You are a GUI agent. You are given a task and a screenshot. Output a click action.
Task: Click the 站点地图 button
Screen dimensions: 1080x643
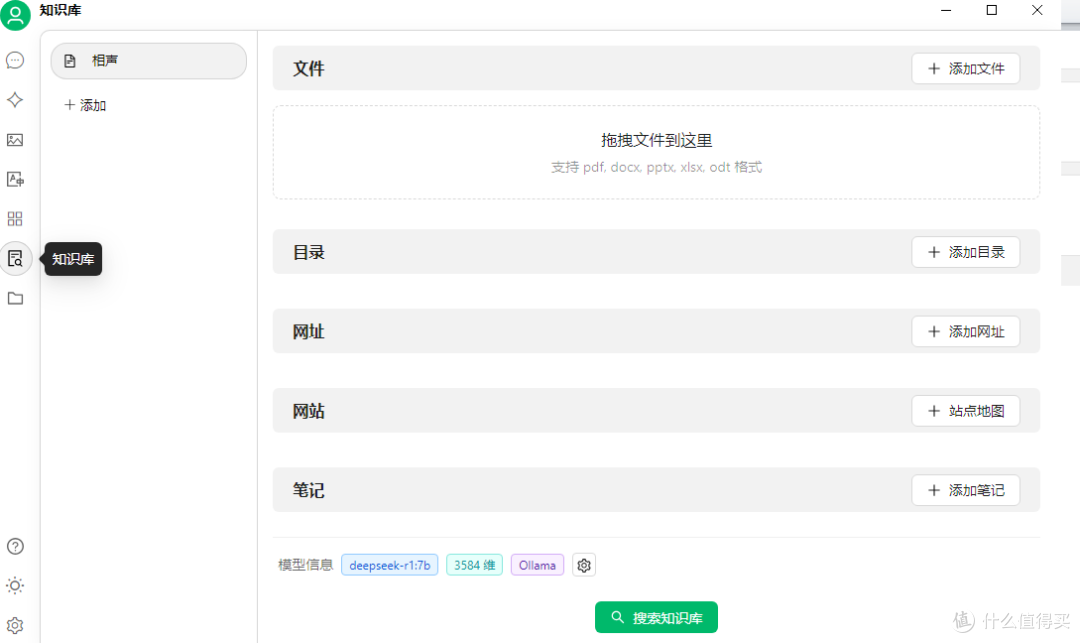click(x=966, y=411)
